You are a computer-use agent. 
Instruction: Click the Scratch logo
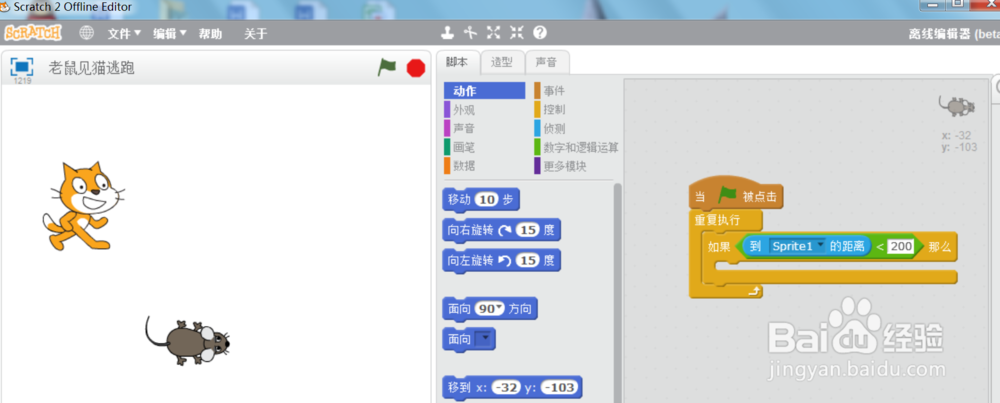click(33, 33)
